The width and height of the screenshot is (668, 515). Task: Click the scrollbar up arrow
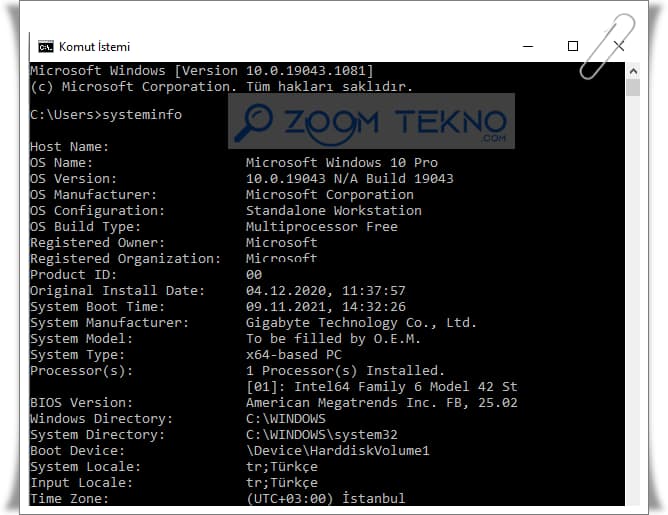click(x=633, y=71)
